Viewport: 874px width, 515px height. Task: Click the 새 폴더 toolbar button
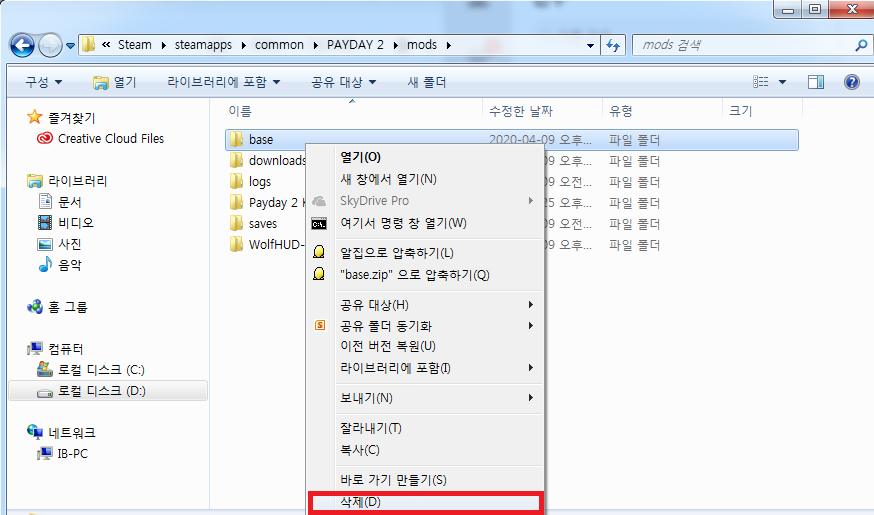pyautogui.click(x=426, y=82)
